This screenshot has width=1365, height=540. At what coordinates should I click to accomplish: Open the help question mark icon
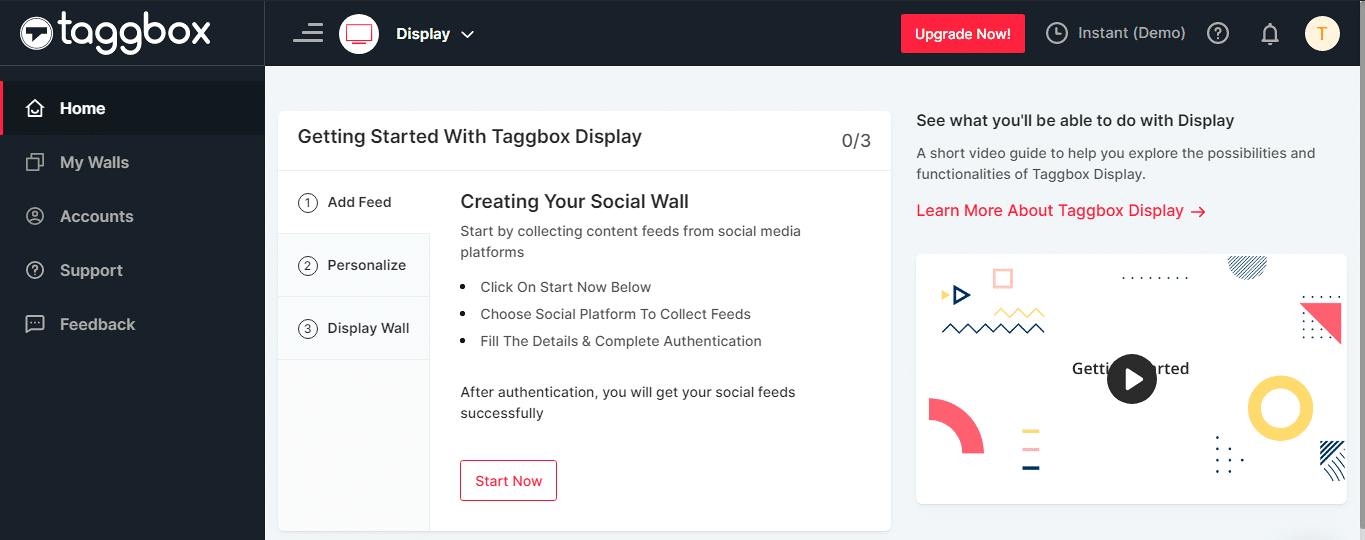1218,33
